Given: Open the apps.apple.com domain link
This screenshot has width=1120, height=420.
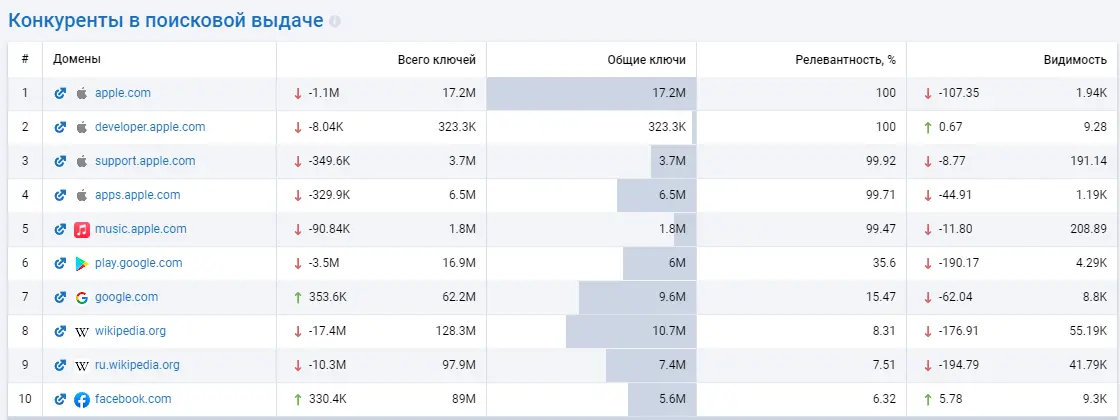Looking at the screenshot, I should coord(138,195).
